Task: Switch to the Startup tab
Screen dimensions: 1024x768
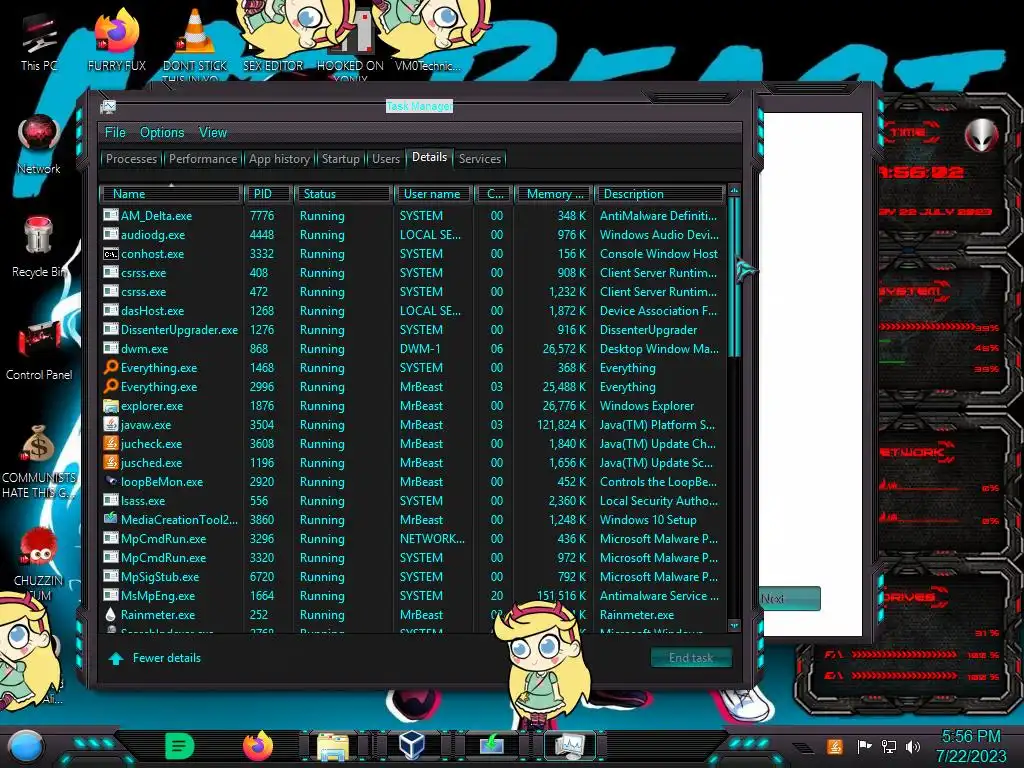Action: (x=340, y=159)
